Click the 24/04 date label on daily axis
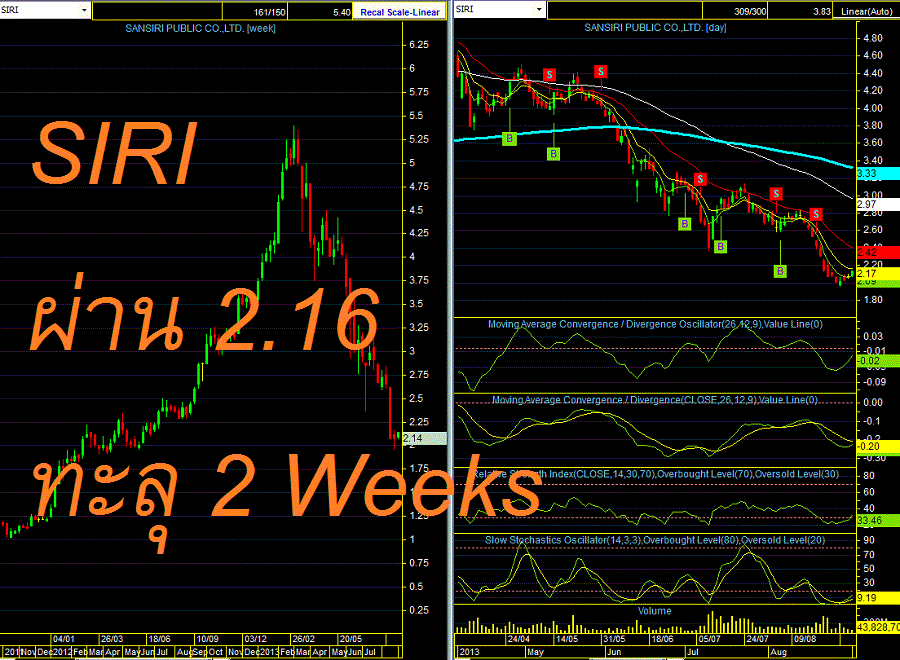900x660 pixels. coord(519,639)
